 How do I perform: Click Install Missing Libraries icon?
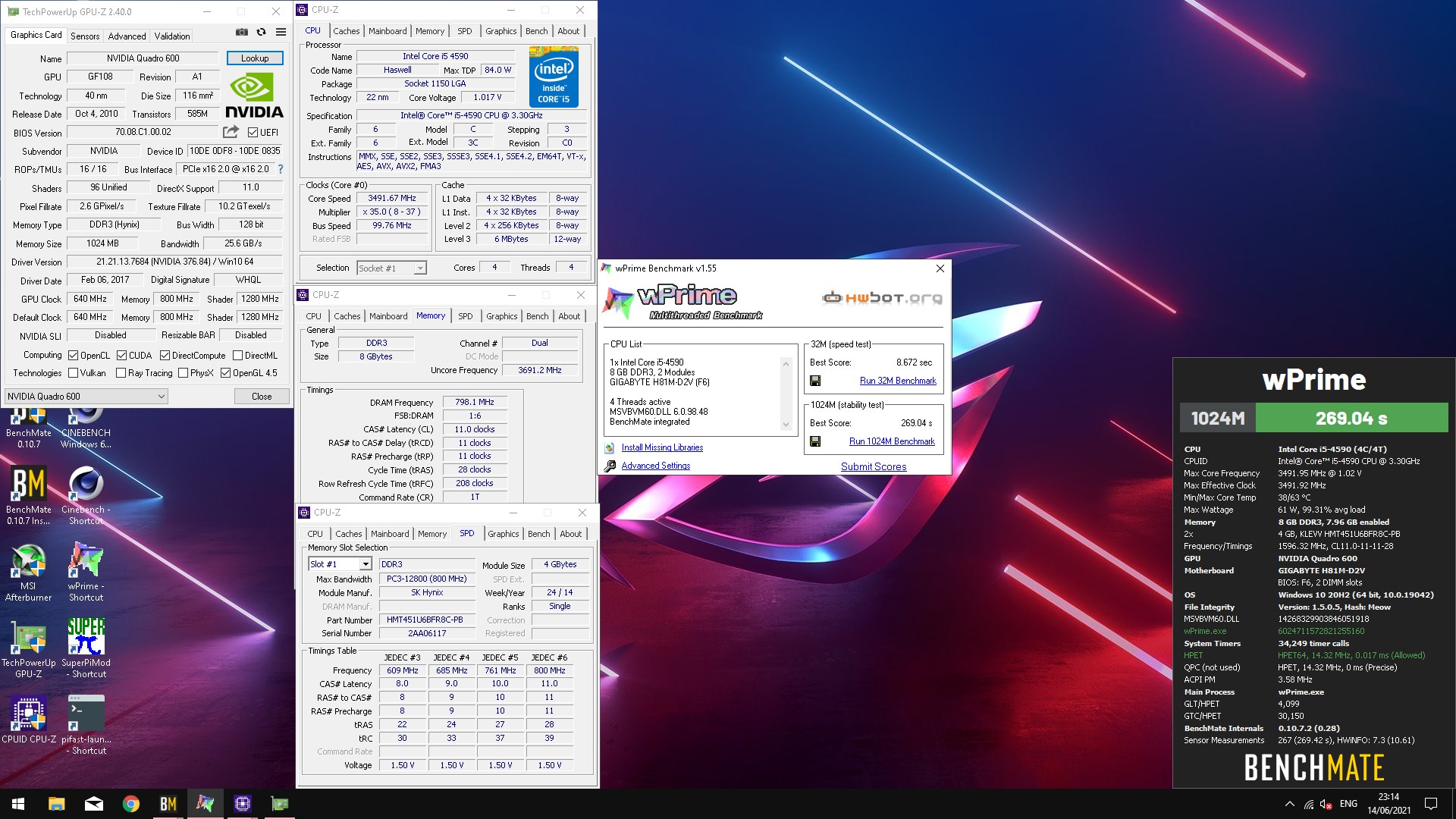(x=610, y=447)
